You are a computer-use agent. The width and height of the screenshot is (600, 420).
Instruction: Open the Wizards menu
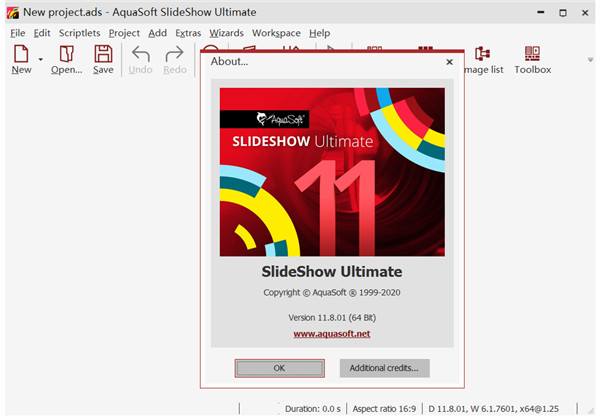[x=226, y=33]
